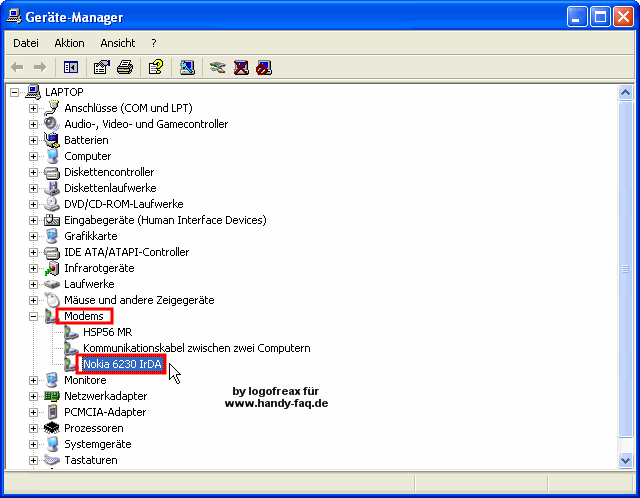The width and height of the screenshot is (640, 498).
Task: Expand the Tastaturen node
Action: pyautogui.click(x=33, y=460)
